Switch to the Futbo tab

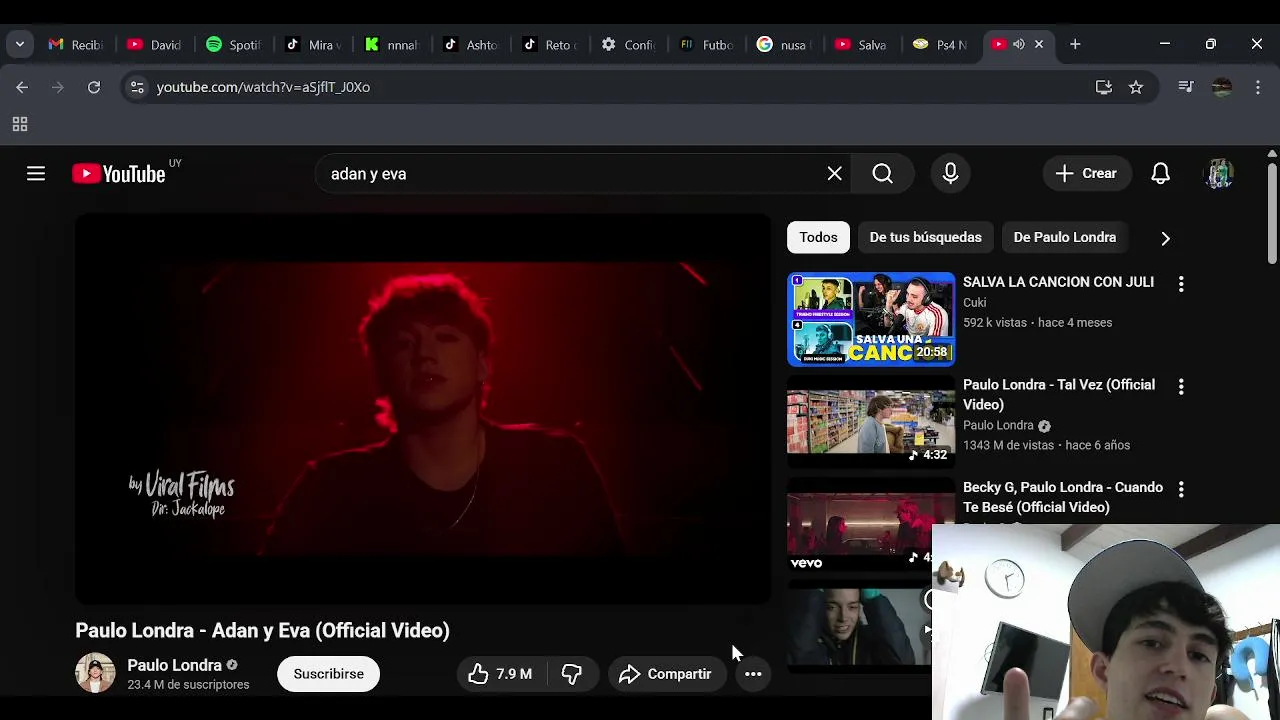click(x=708, y=44)
